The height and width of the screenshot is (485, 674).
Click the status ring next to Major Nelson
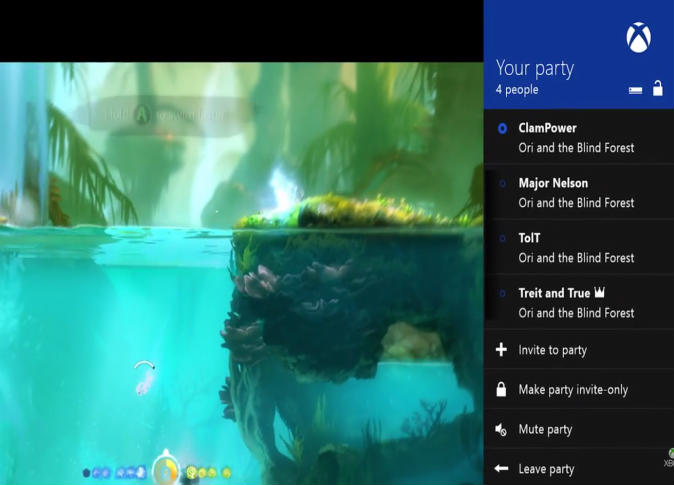point(502,184)
